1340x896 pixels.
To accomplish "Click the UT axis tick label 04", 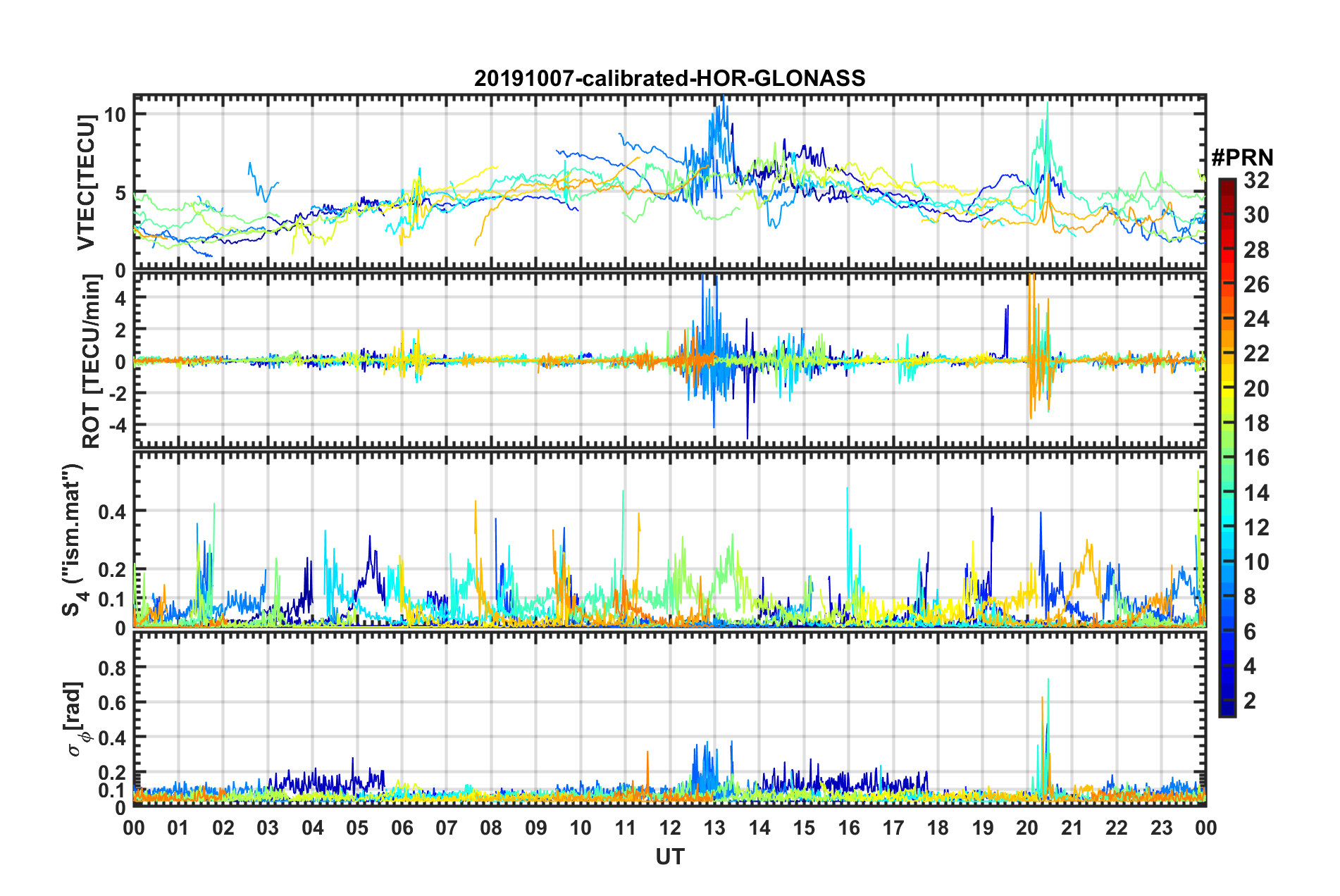I will [x=313, y=828].
